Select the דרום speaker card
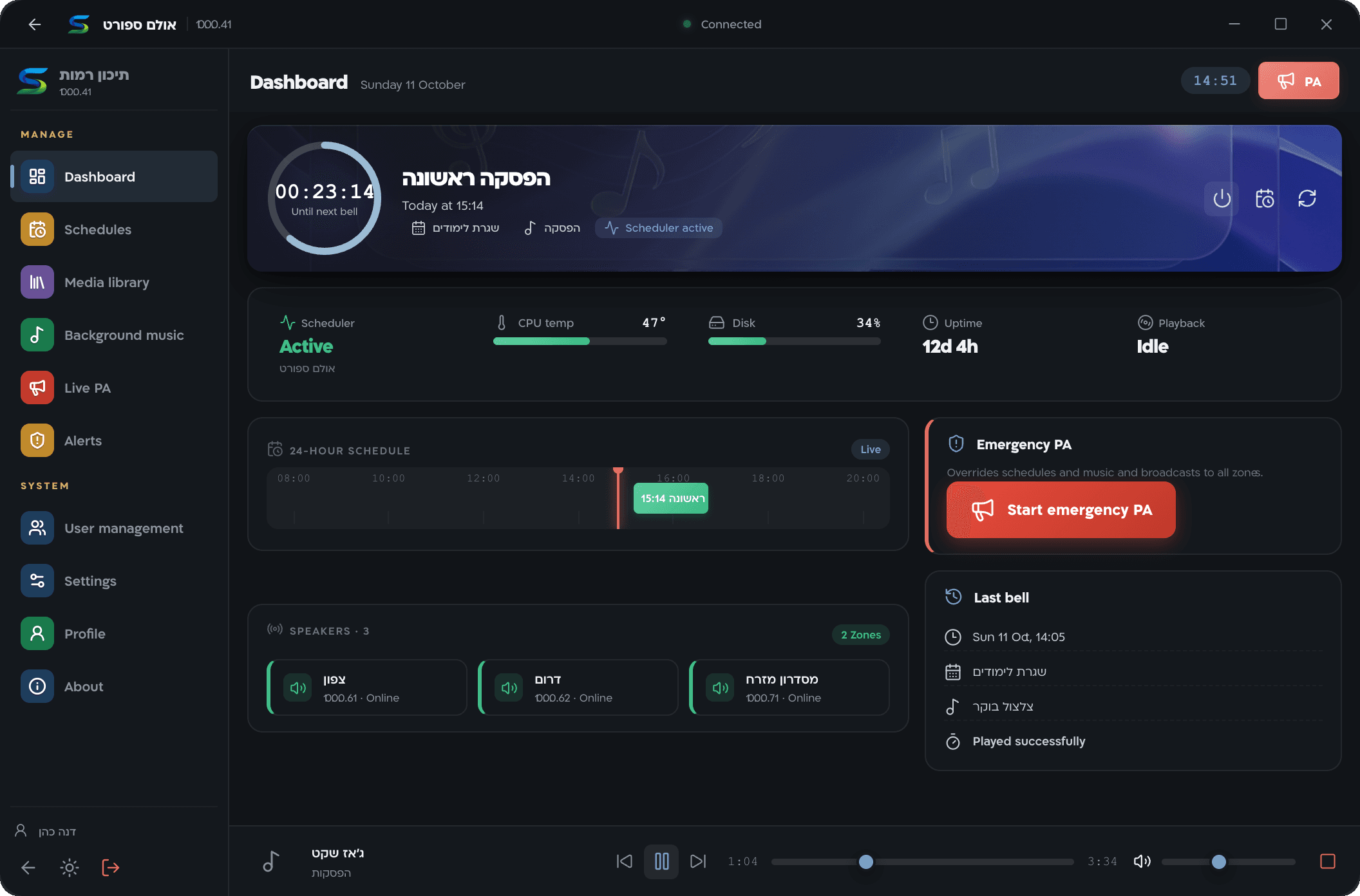1360x896 pixels. tap(578, 687)
